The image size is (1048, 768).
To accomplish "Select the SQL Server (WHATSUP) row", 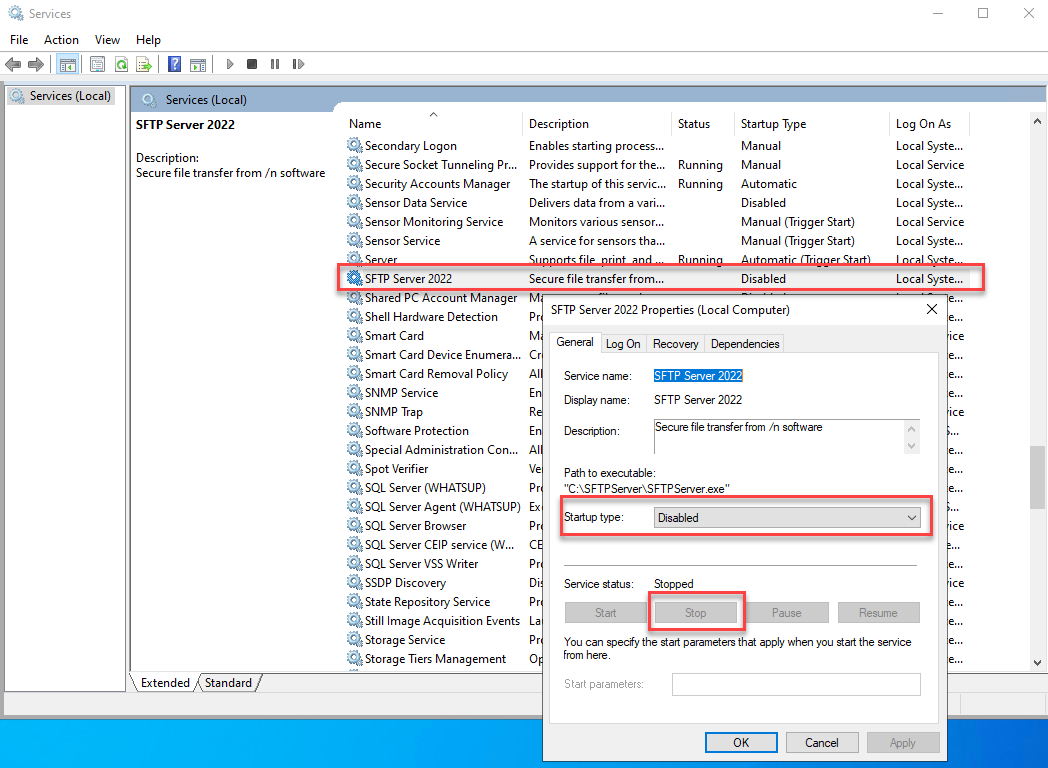I will [443, 487].
